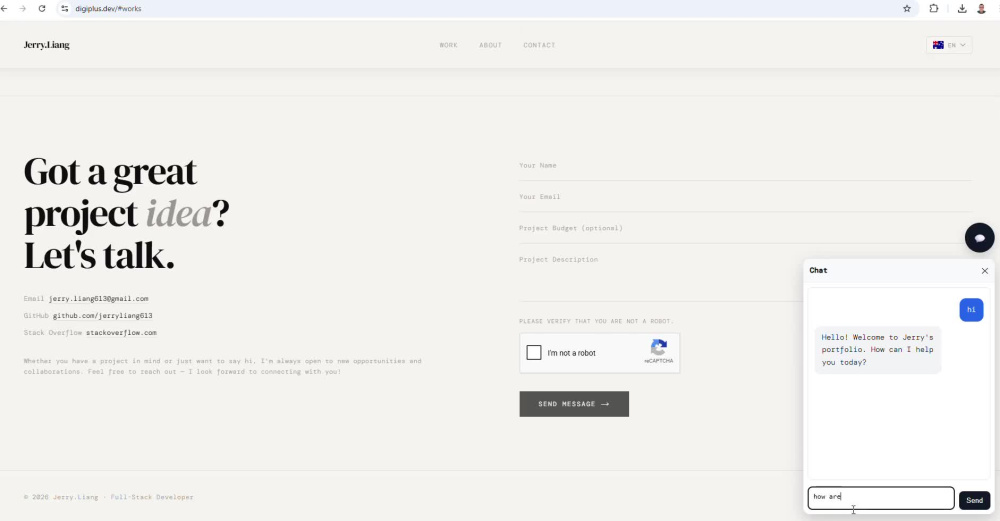1000x521 pixels.
Task: Toggle the round chat bubble launcher icon
Action: (980, 238)
